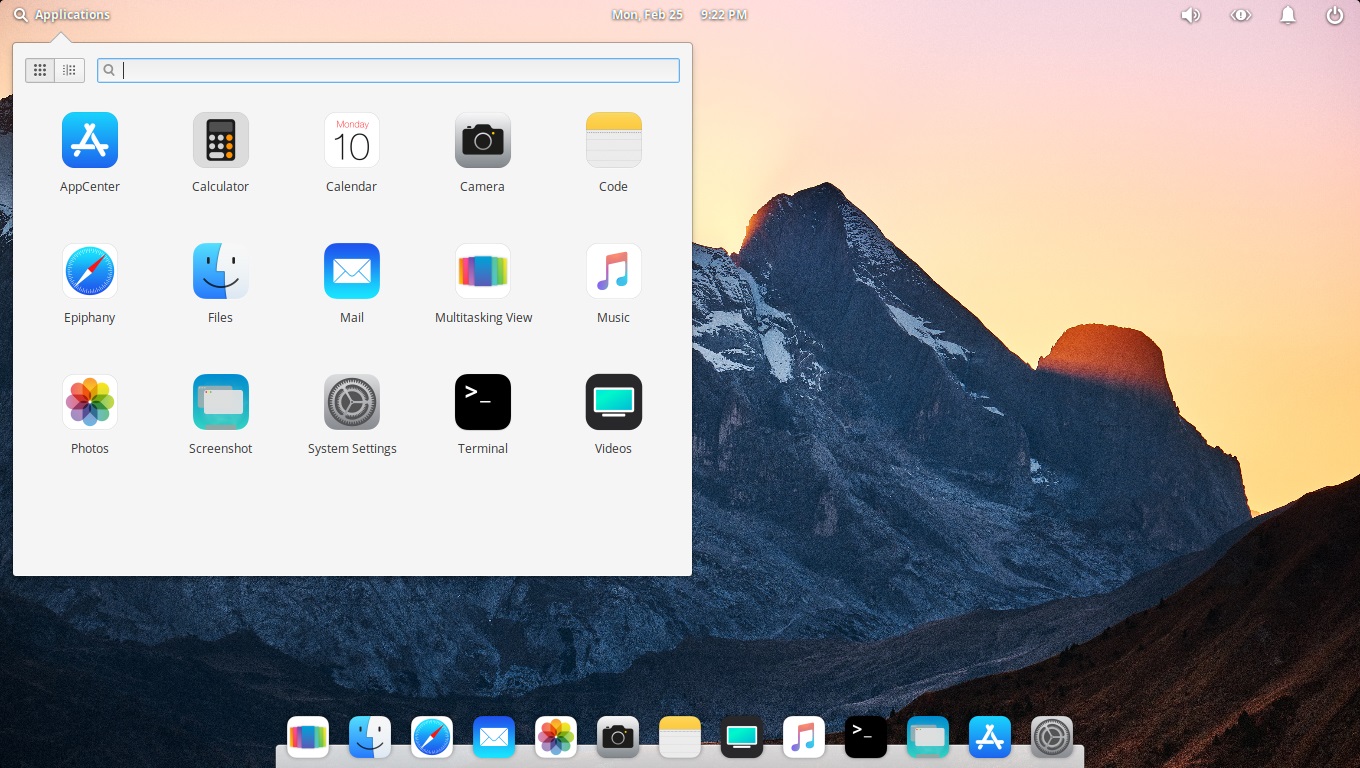The image size is (1360, 768).
Task: Open Multitasking View from the applications grid
Action: [x=483, y=283]
